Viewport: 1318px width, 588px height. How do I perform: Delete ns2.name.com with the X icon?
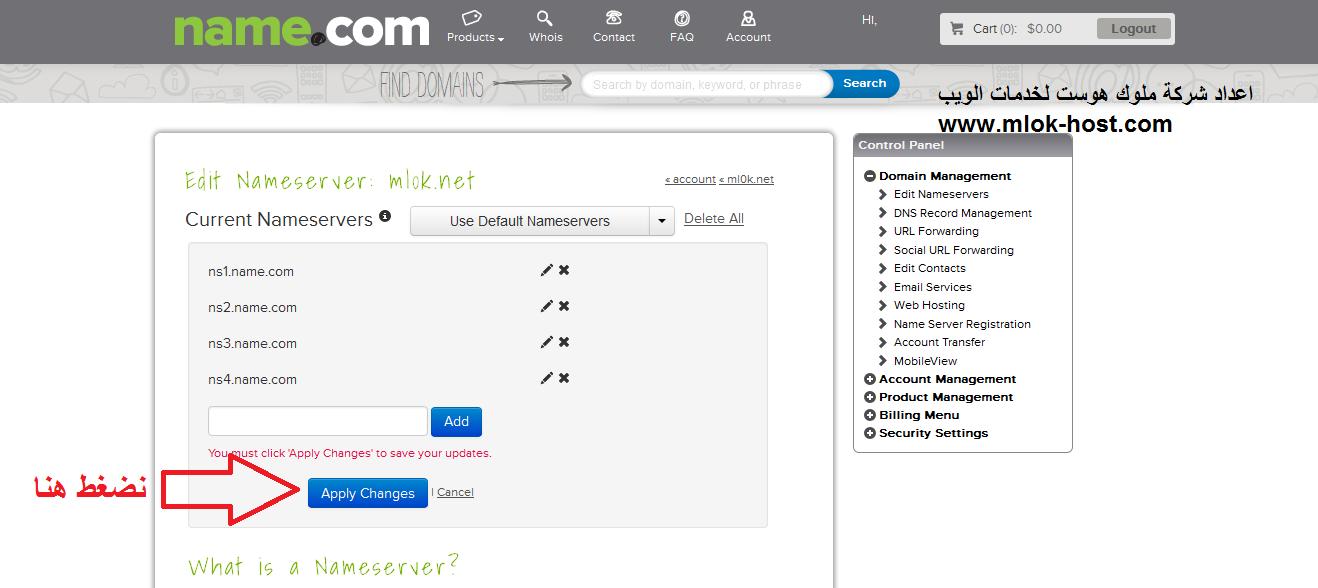coord(564,306)
